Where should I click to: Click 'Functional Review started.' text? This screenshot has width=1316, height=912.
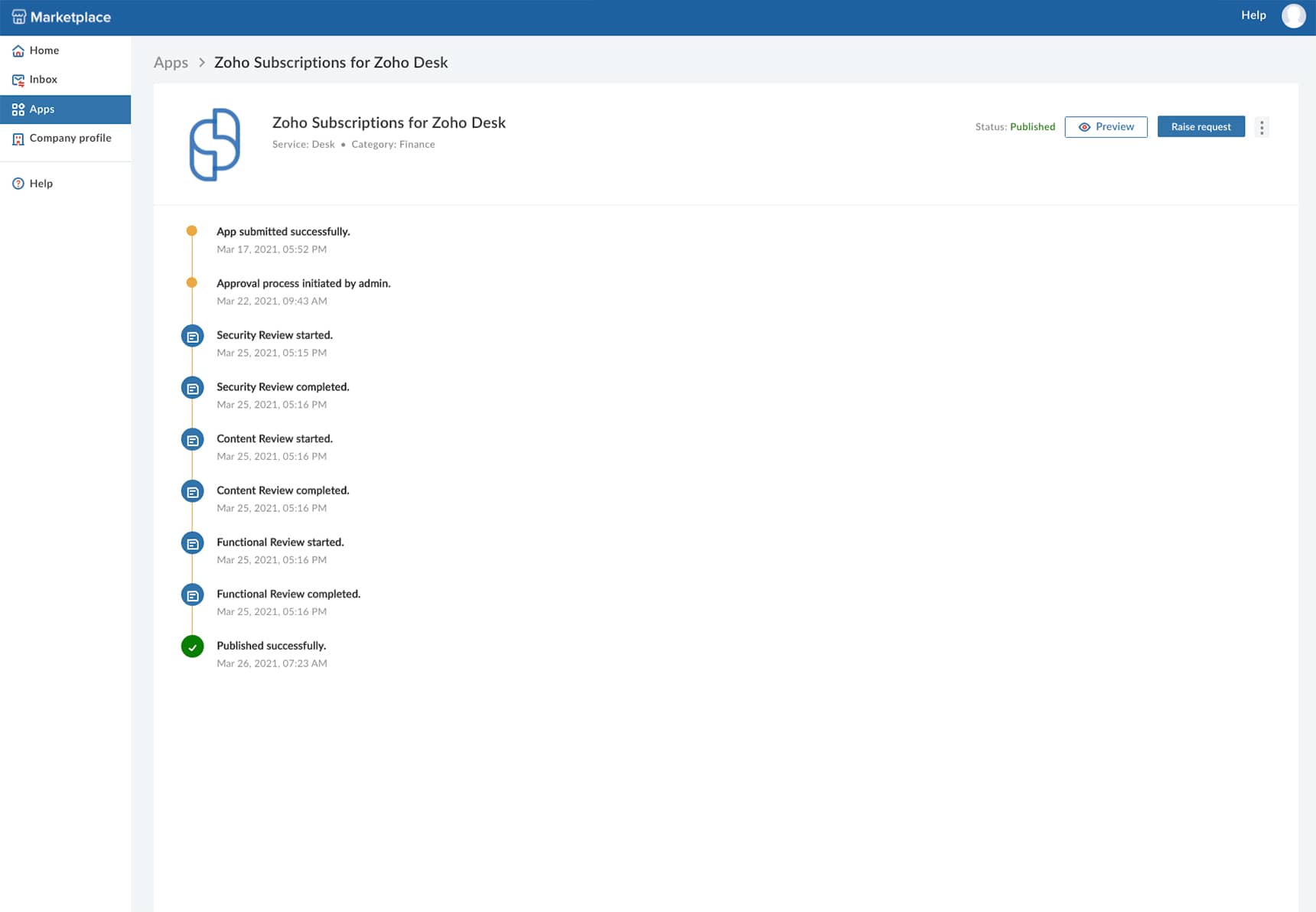(280, 542)
